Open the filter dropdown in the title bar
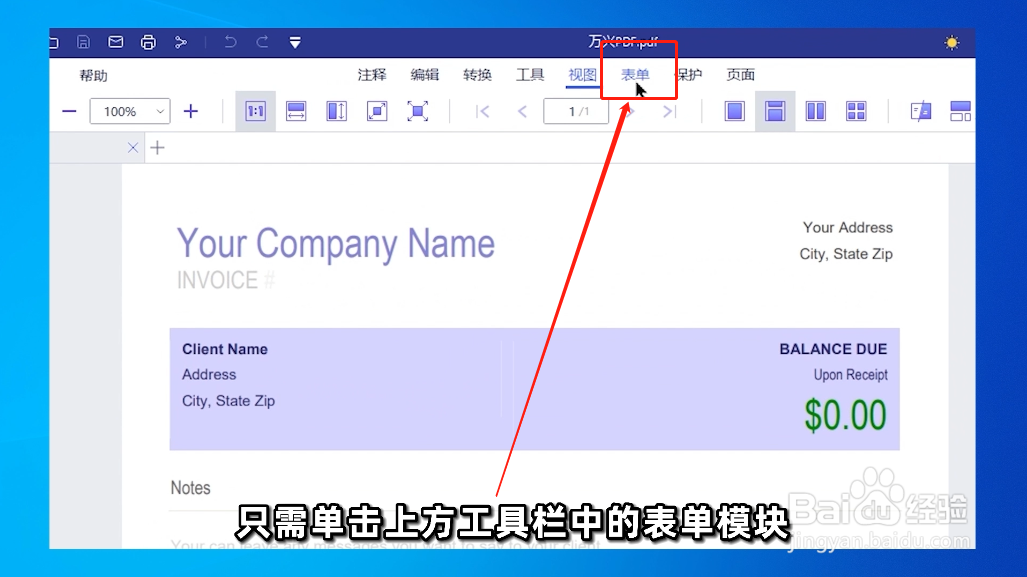 pyautogui.click(x=294, y=42)
